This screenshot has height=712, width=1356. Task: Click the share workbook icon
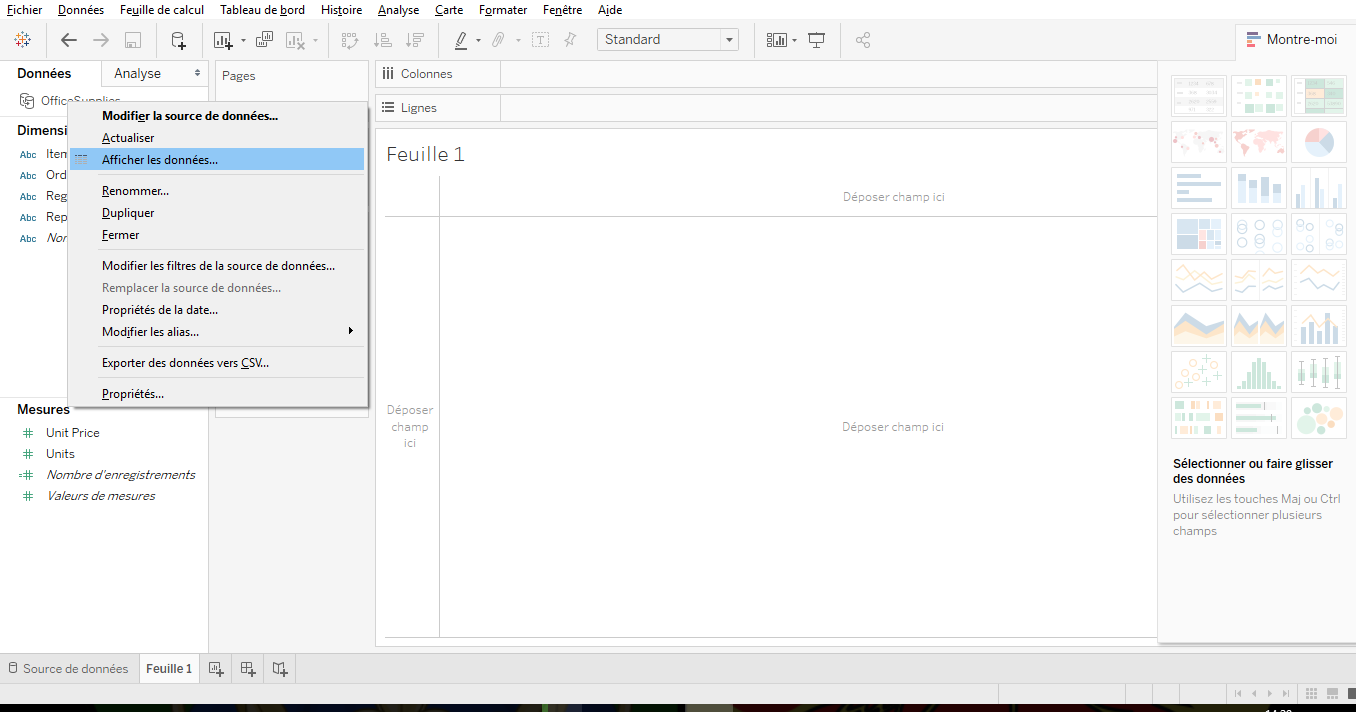click(x=864, y=40)
